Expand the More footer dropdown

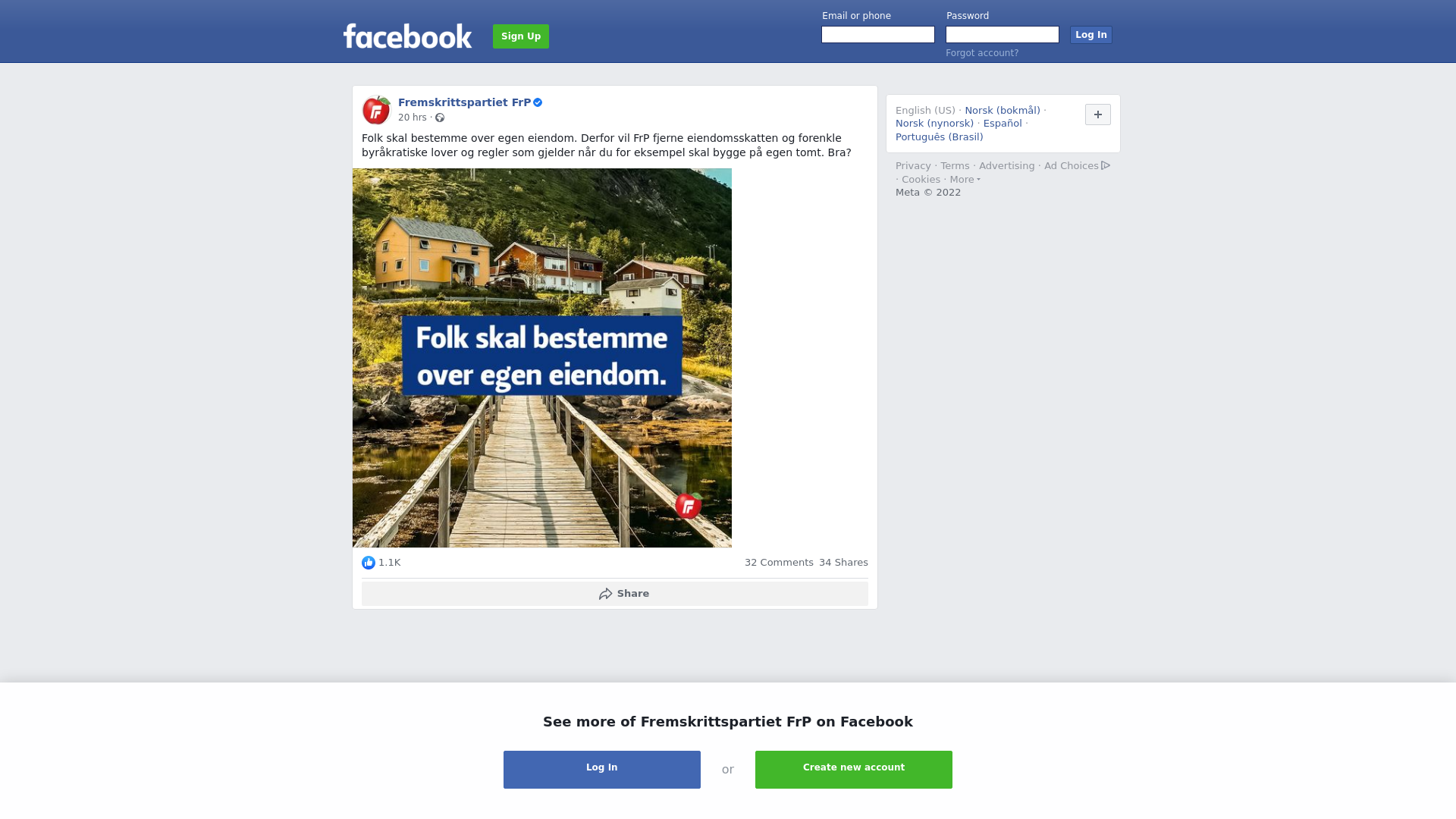click(965, 180)
